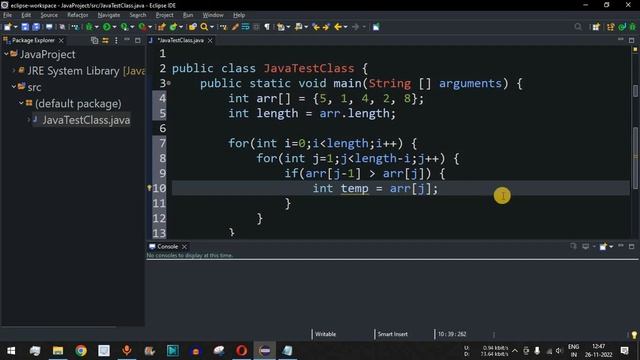Click Previous Annotation toolbar icon
This screenshot has height=360, width=640.
[x=299, y=27]
